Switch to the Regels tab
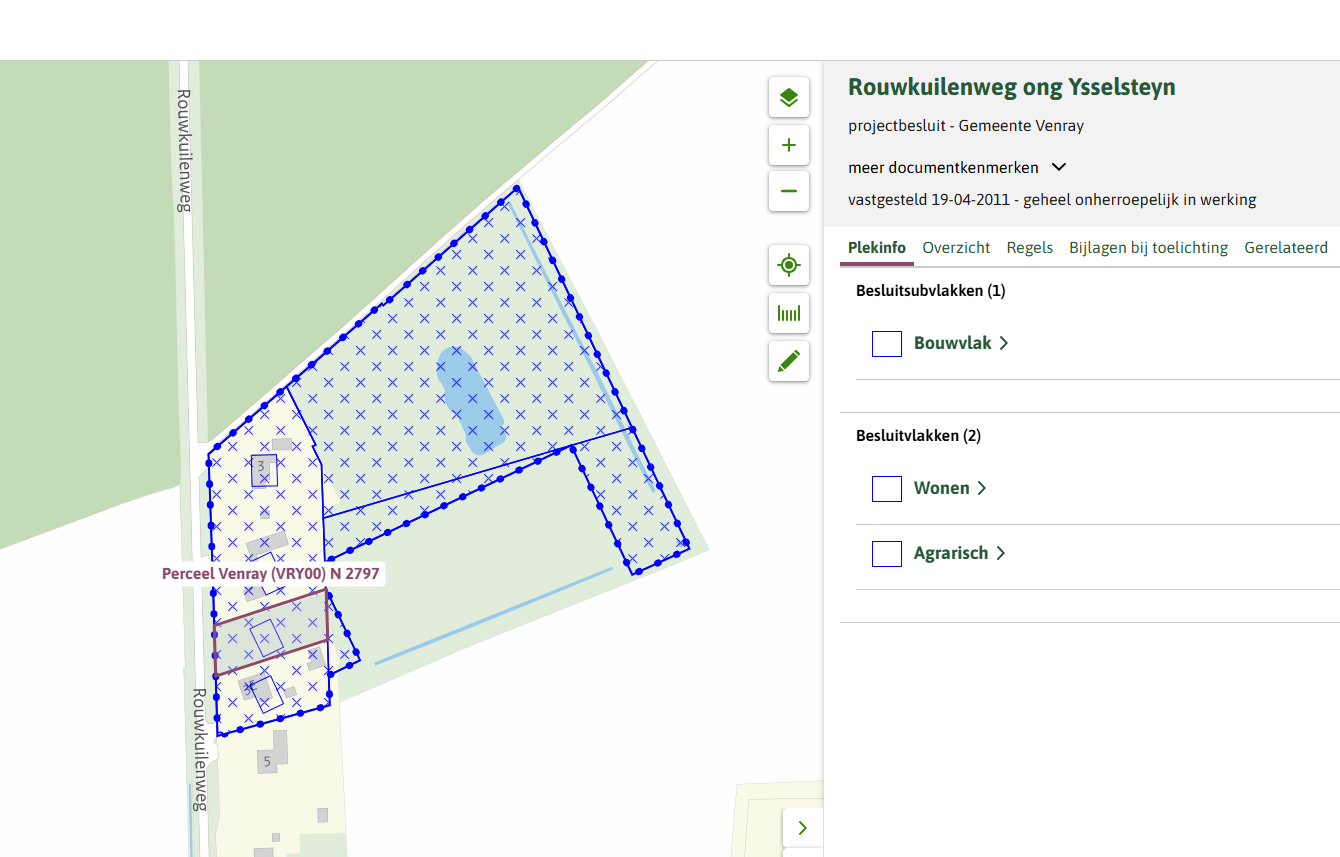Screen dimensions: 1340x857 coord(1029,248)
